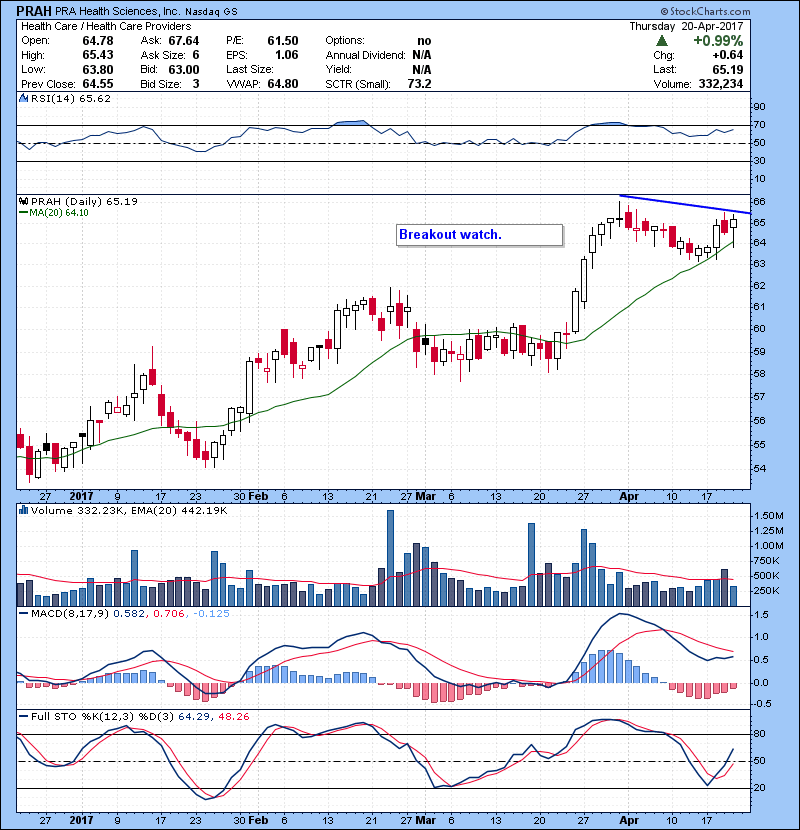Screen dimensions: 800x830
Task: Click the tallest bar in the volume panel
Action: 390,558
